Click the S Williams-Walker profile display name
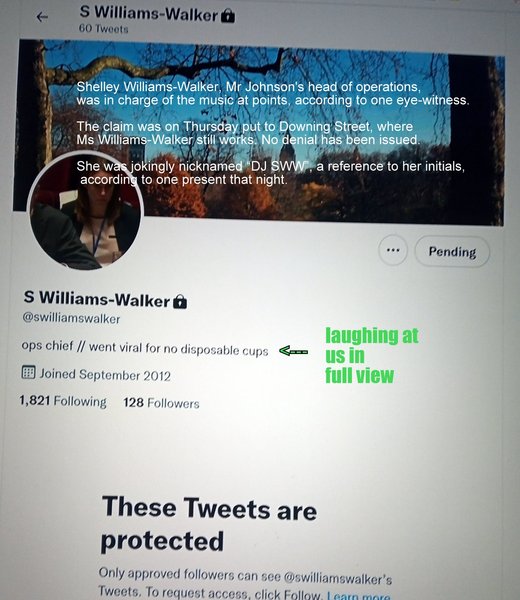This screenshot has height=600, width=520. click(97, 298)
